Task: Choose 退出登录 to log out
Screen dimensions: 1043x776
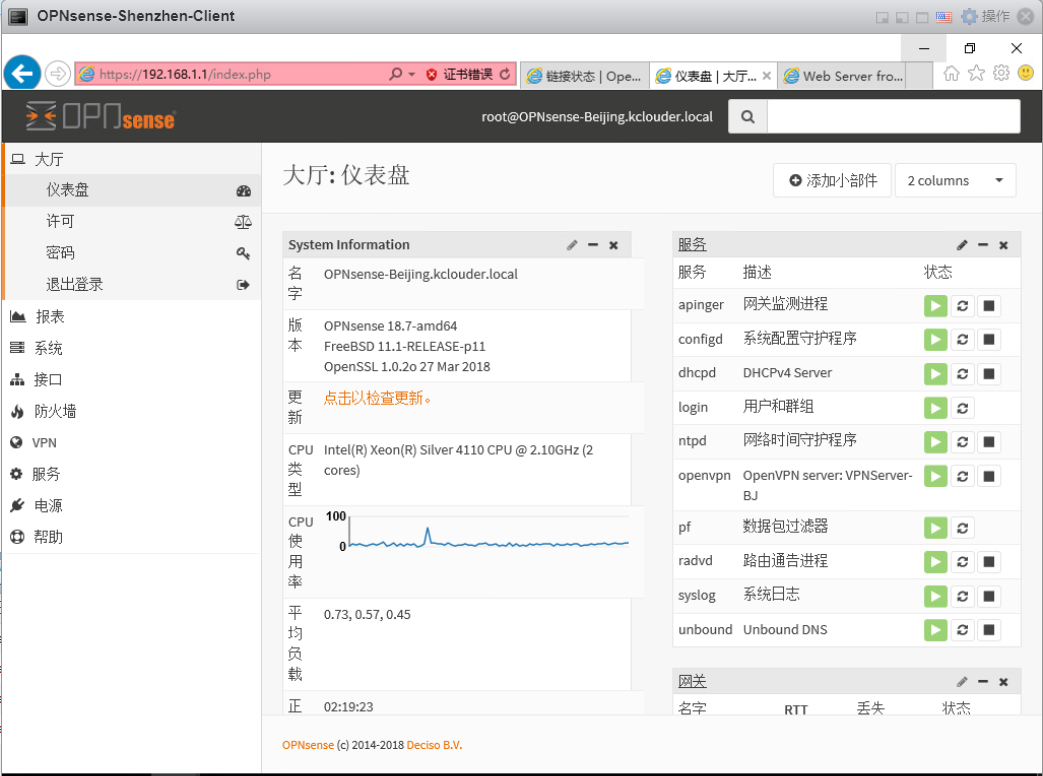Action: point(132,285)
